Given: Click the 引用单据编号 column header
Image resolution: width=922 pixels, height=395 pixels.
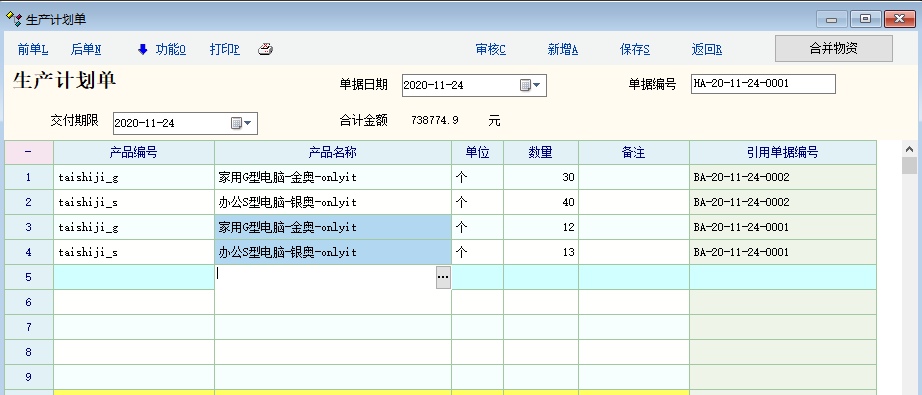Looking at the screenshot, I should [x=783, y=153].
